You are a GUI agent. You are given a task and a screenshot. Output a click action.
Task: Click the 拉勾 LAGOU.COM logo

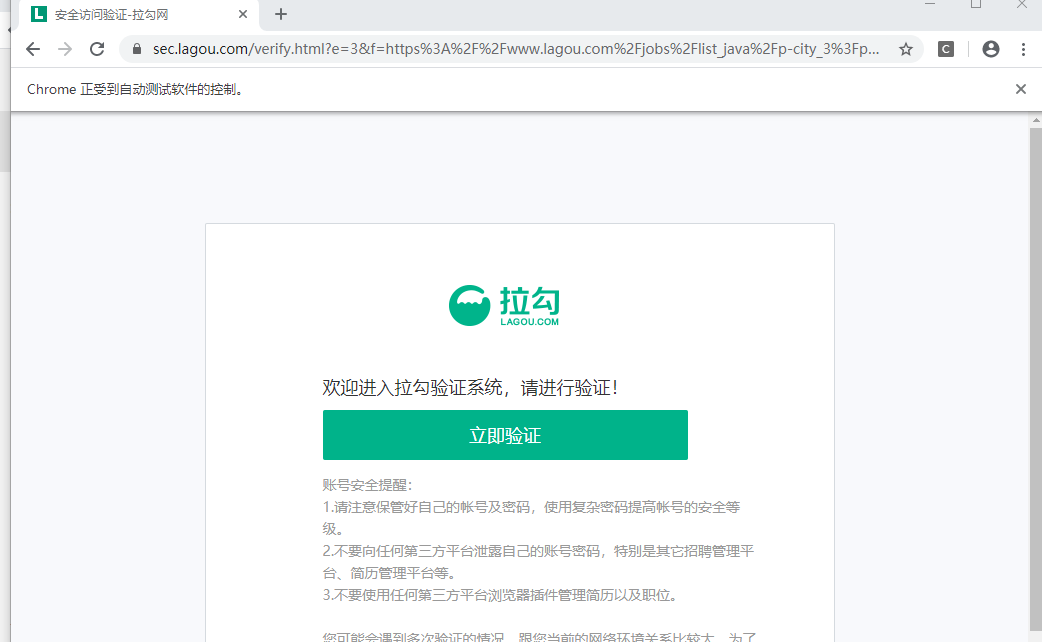click(504, 306)
